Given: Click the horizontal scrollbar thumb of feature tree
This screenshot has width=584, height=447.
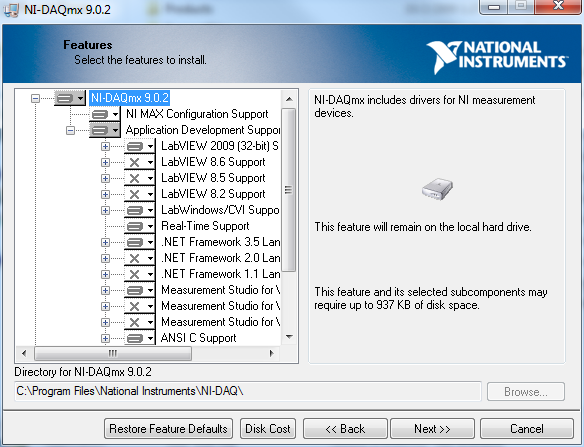Looking at the screenshot, I should click(113, 353).
